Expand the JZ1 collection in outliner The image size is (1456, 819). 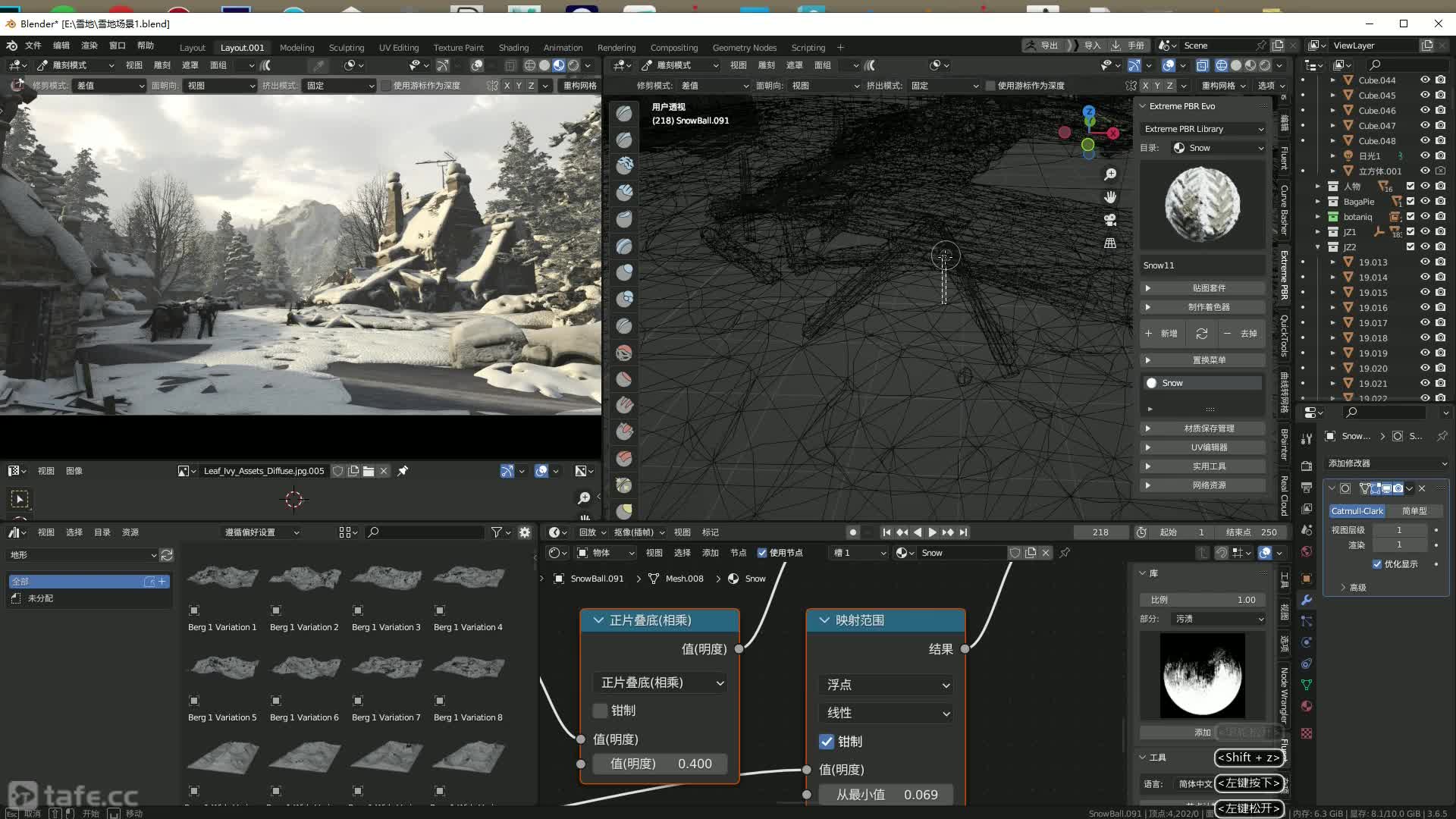point(1318,231)
